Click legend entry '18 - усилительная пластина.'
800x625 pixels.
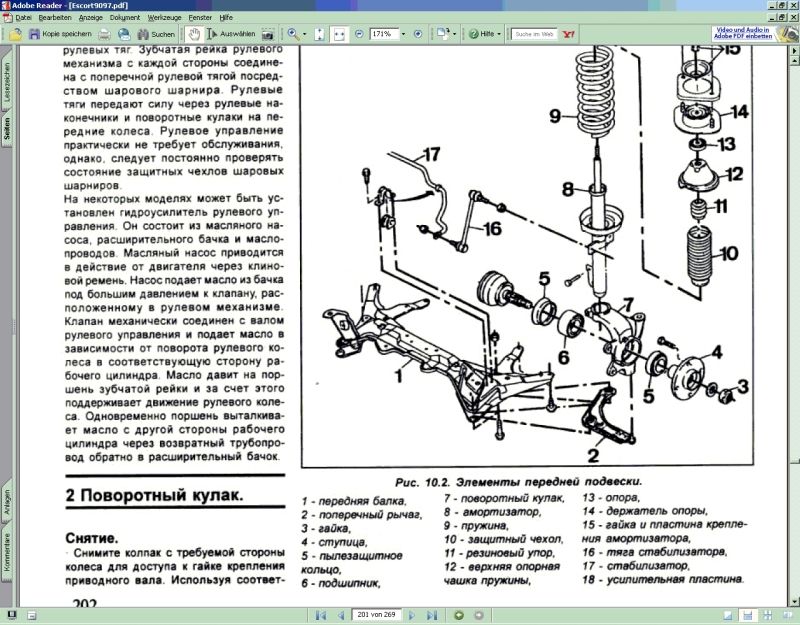coord(663,579)
